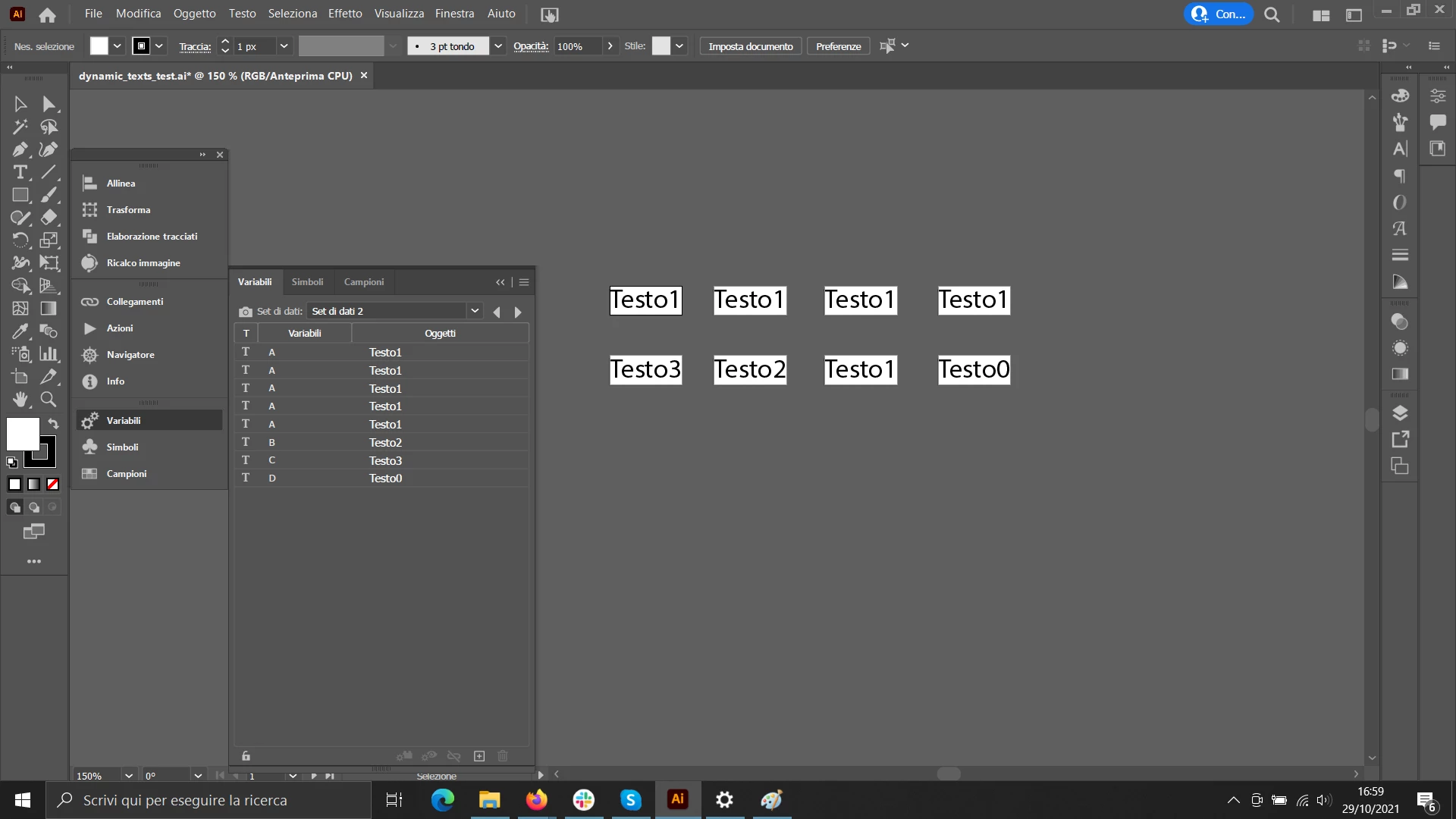Click the Preferenze button

[x=838, y=46]
